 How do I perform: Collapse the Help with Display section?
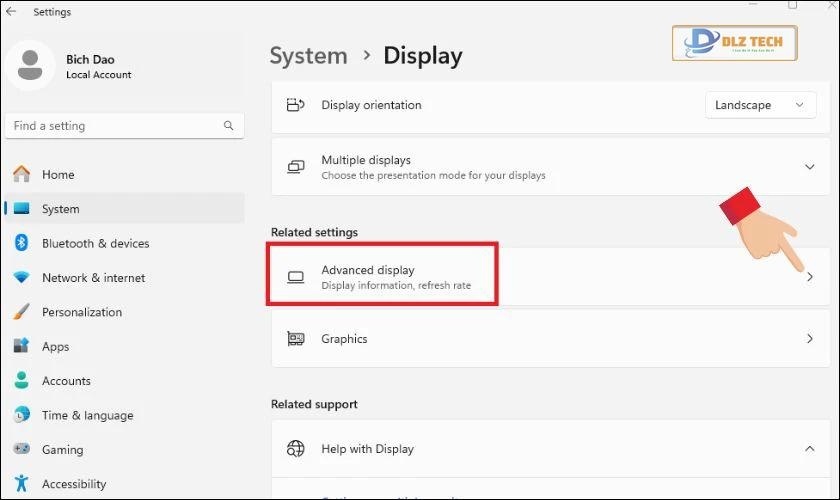[809, 449]
